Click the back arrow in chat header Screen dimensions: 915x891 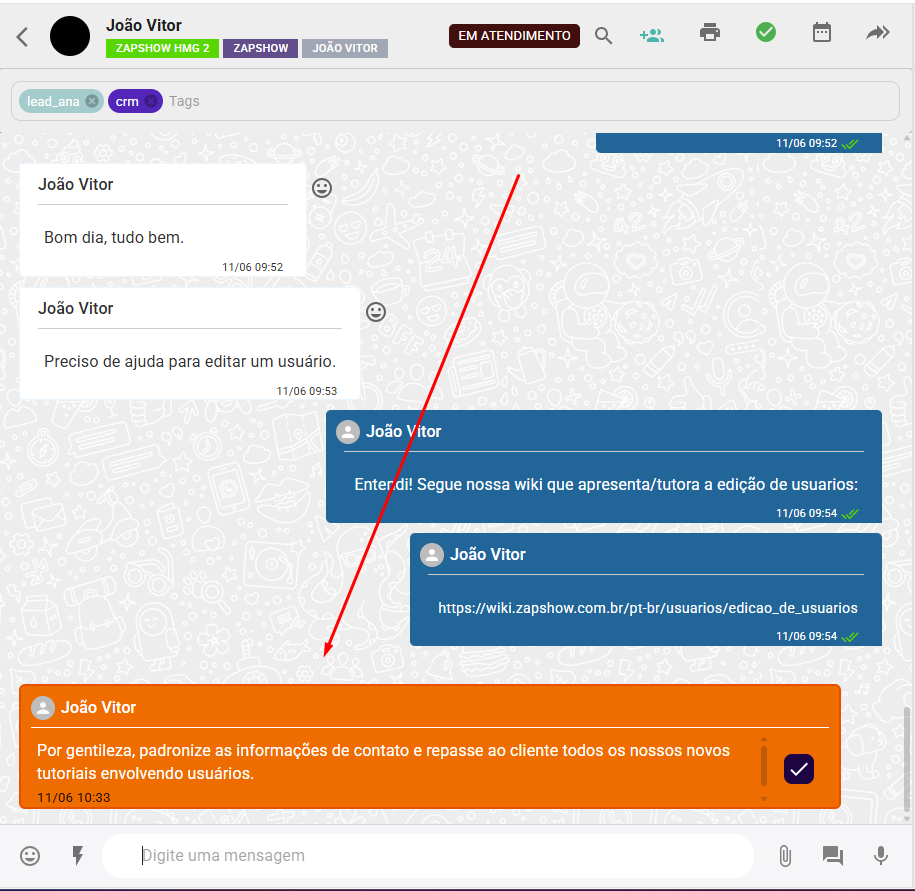pos(22,37)
